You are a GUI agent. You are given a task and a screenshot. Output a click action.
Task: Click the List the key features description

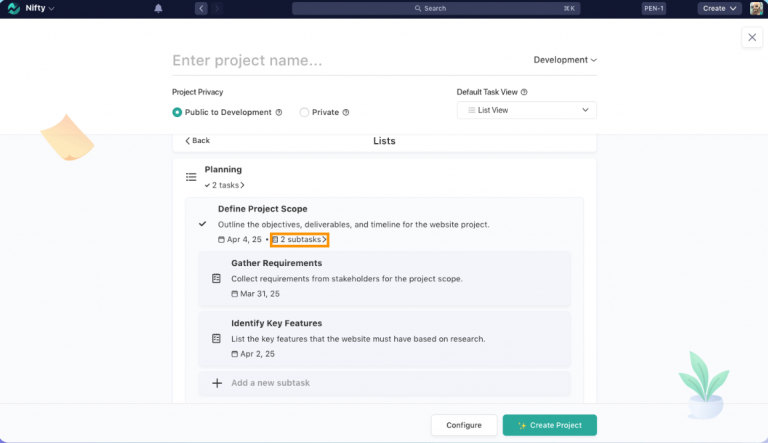(358, 339)
